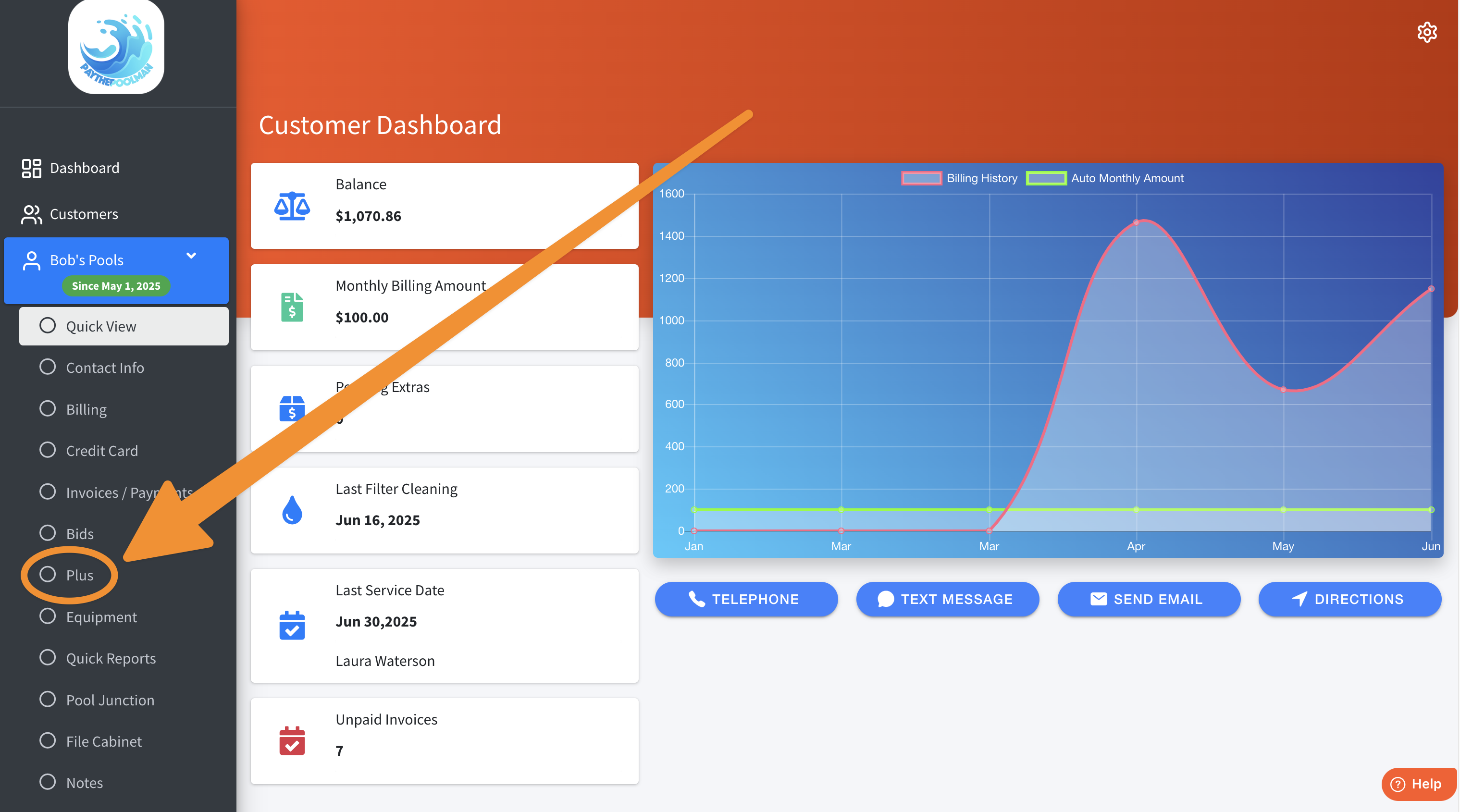The height and width of the screenshot is (812, 1460).
Task: Go to Customers in sidebar
Action: pyautogui.click(x=83, y=214)
